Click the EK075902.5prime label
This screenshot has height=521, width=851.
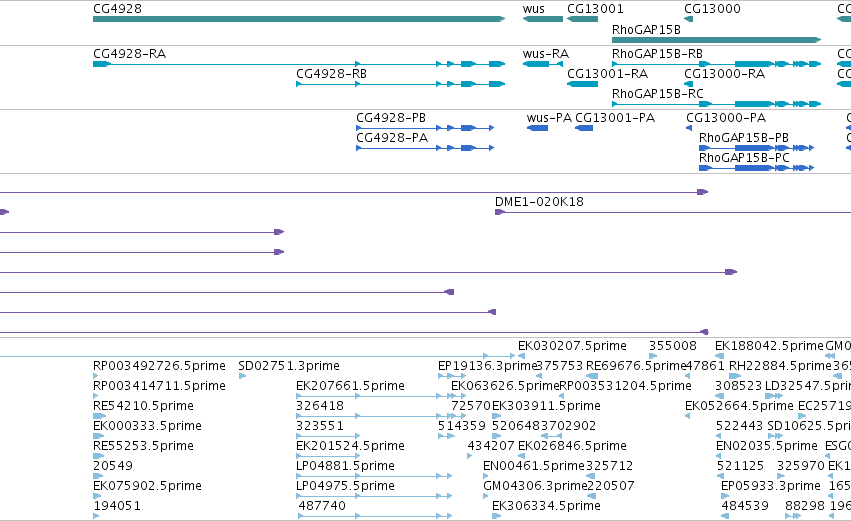pyautogui.click(x=147, y=486)
